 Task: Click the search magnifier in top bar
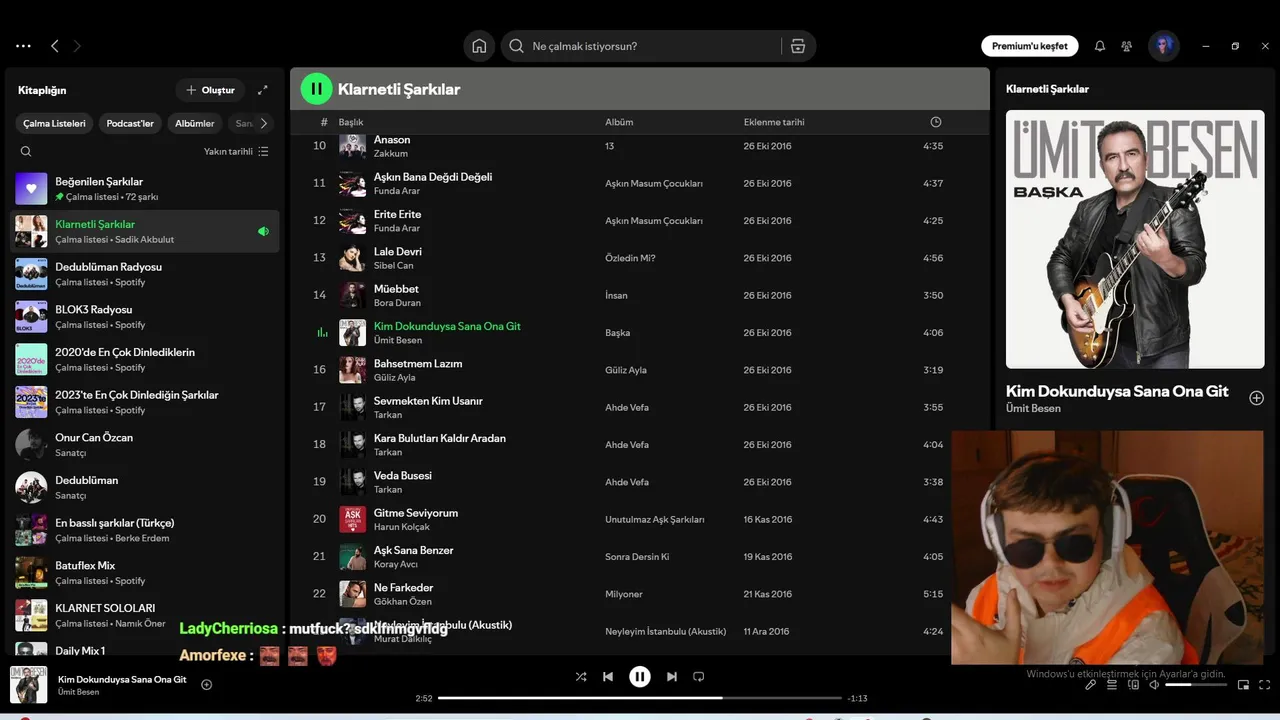(517, 46)
